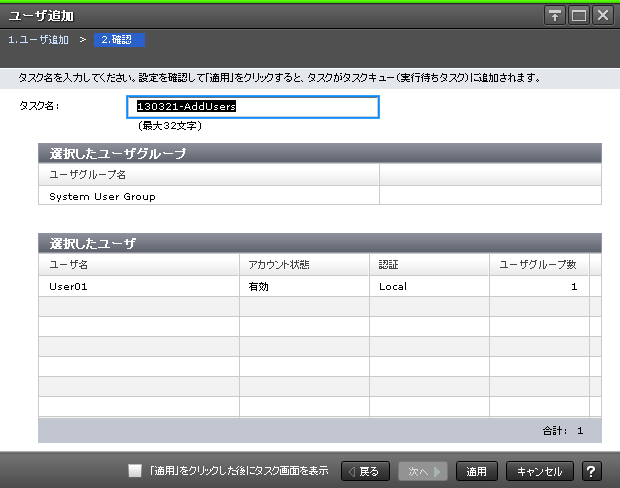
Task: Click 選択したユーザ section header
Action: (320, 243)
